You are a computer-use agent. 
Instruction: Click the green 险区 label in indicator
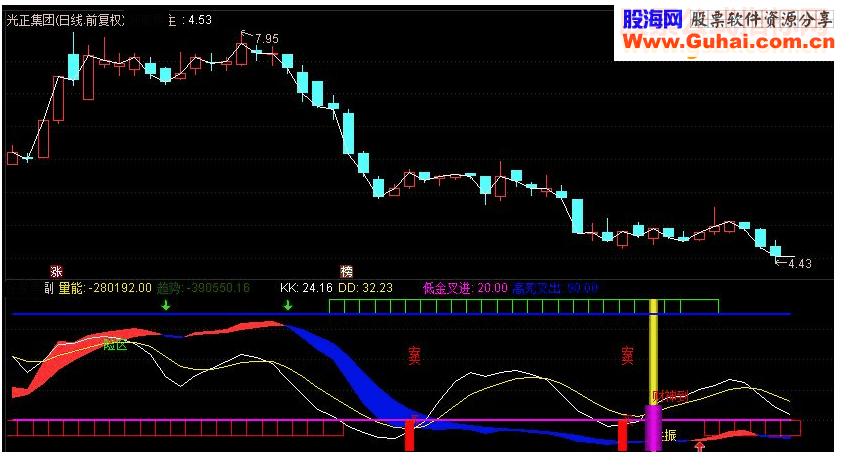115,345
